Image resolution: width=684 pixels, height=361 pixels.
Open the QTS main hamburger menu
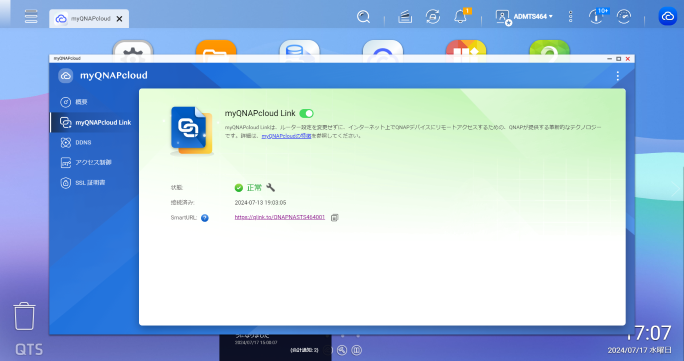(x=31, y=17)
